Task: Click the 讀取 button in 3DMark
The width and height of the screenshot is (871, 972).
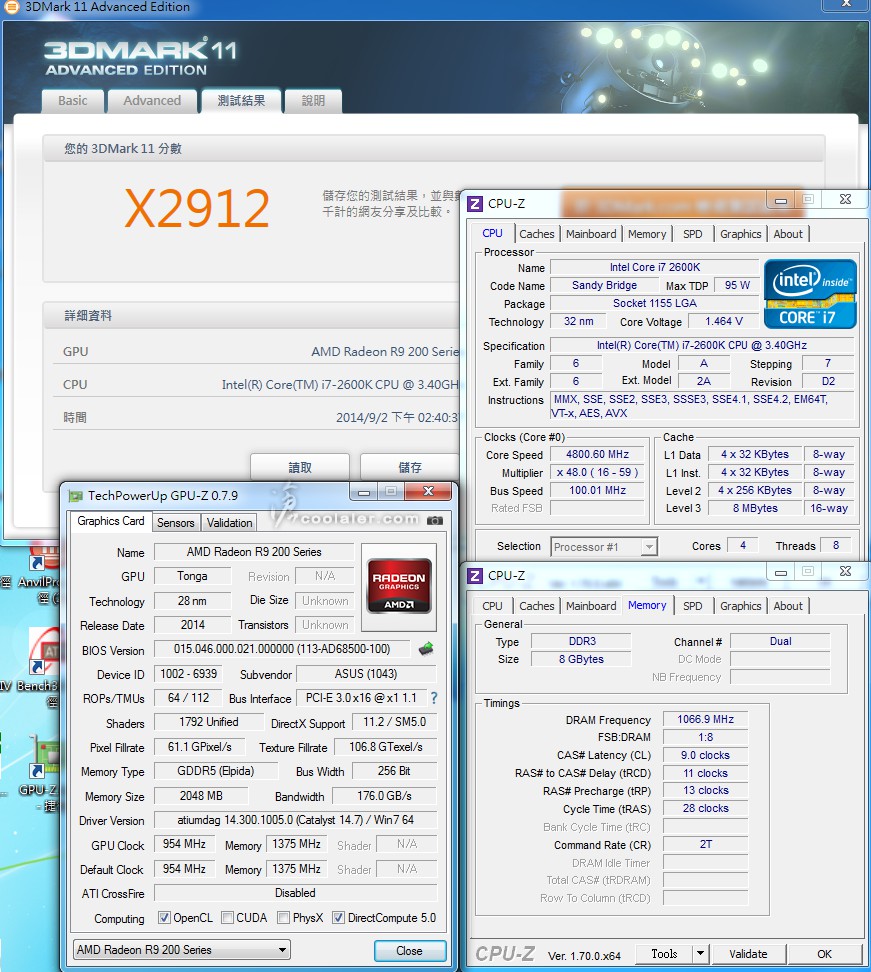Action: click(300, 467)
